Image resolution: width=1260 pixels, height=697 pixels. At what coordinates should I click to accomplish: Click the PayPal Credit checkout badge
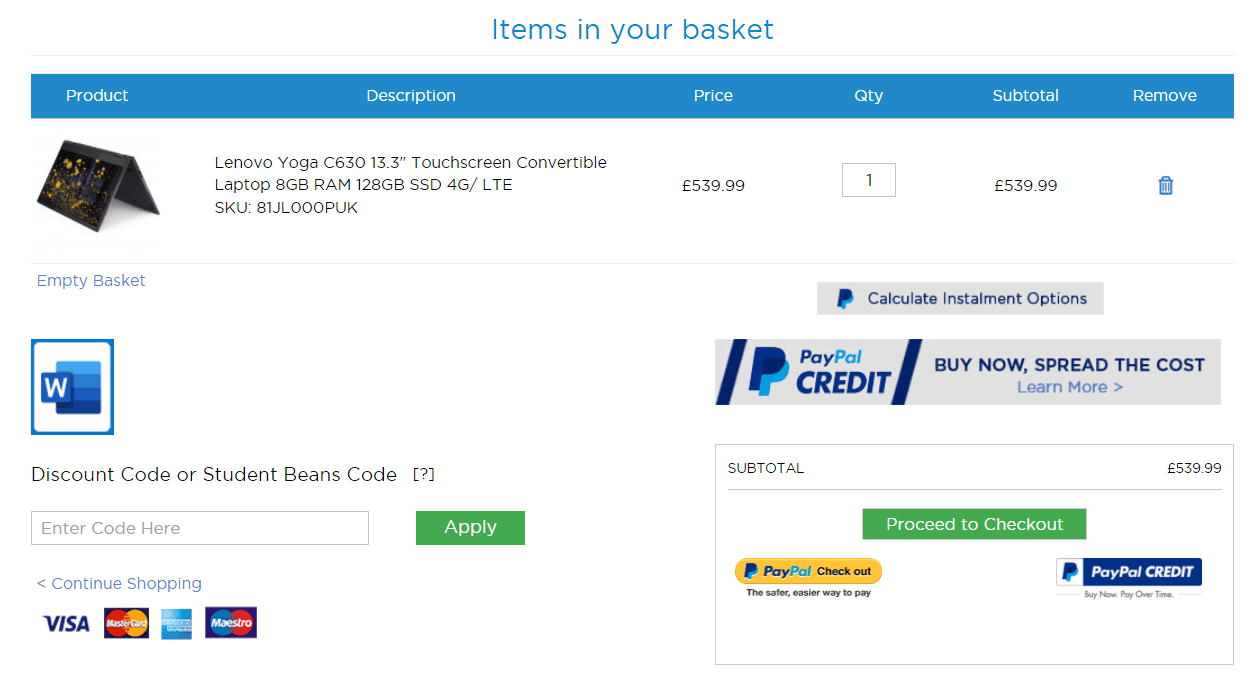click(1129, 577)
